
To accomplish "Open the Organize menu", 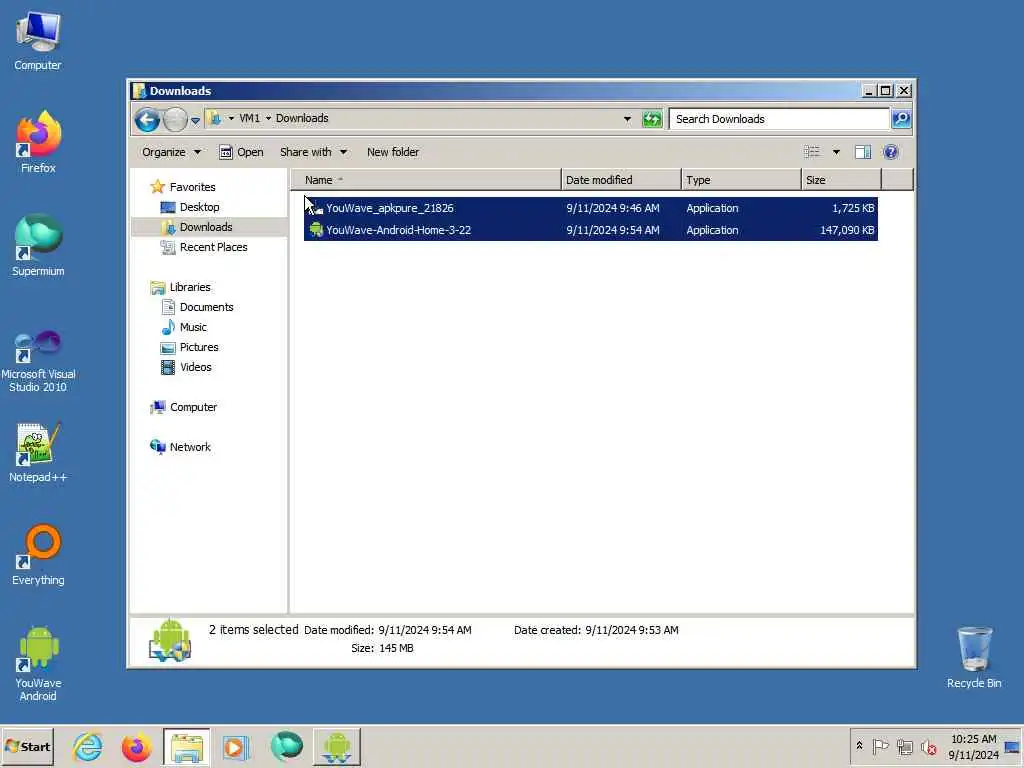I will click(171, 152).
